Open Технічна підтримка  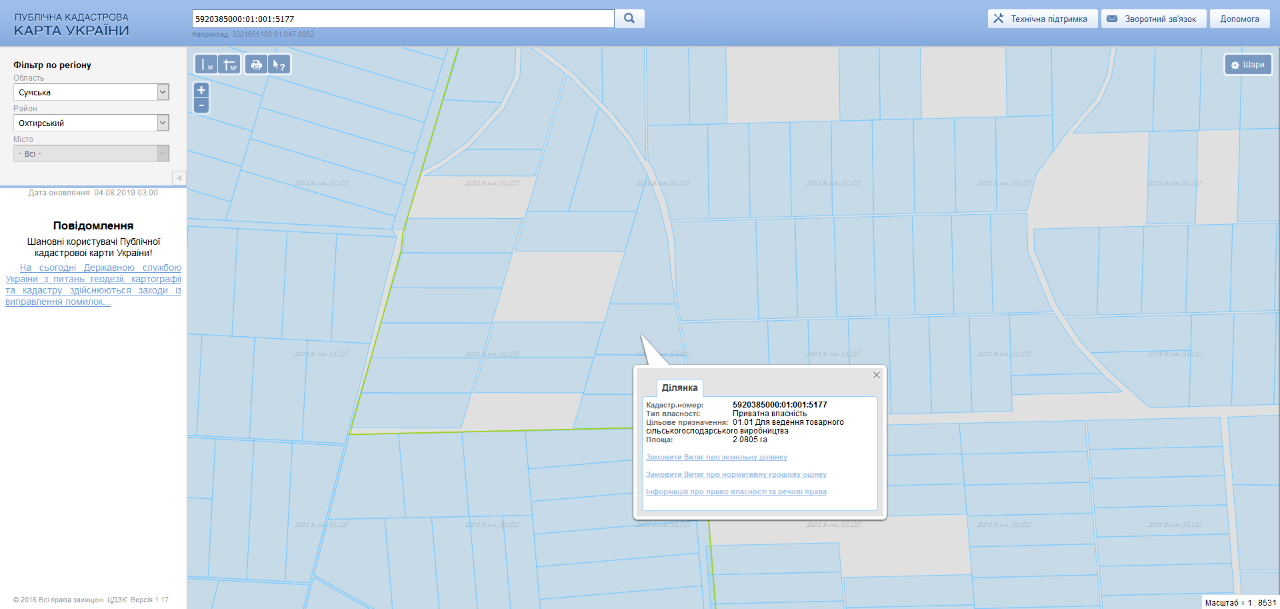click(x=1042, y=18)
